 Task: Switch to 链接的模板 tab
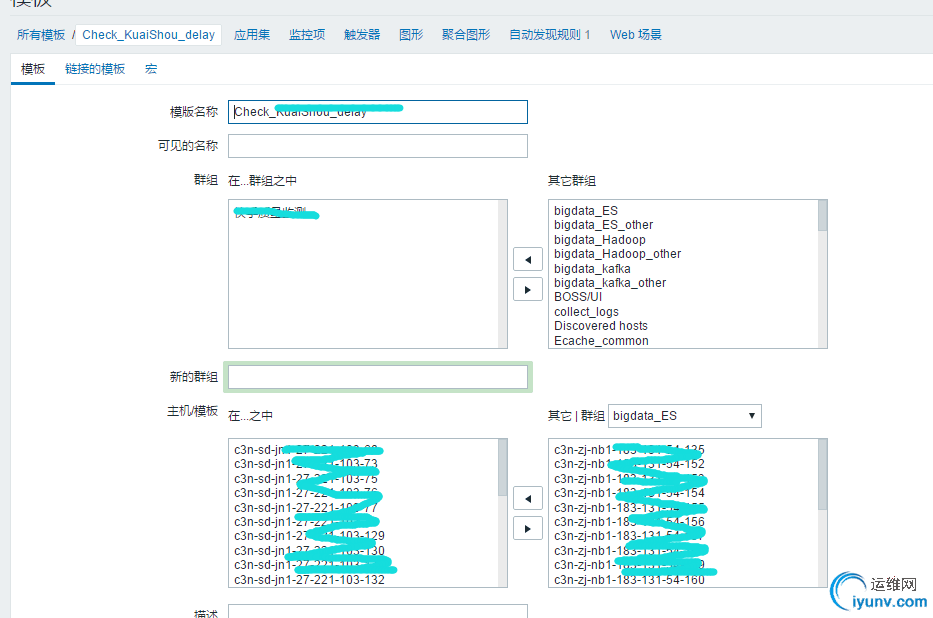coord(95,69)
